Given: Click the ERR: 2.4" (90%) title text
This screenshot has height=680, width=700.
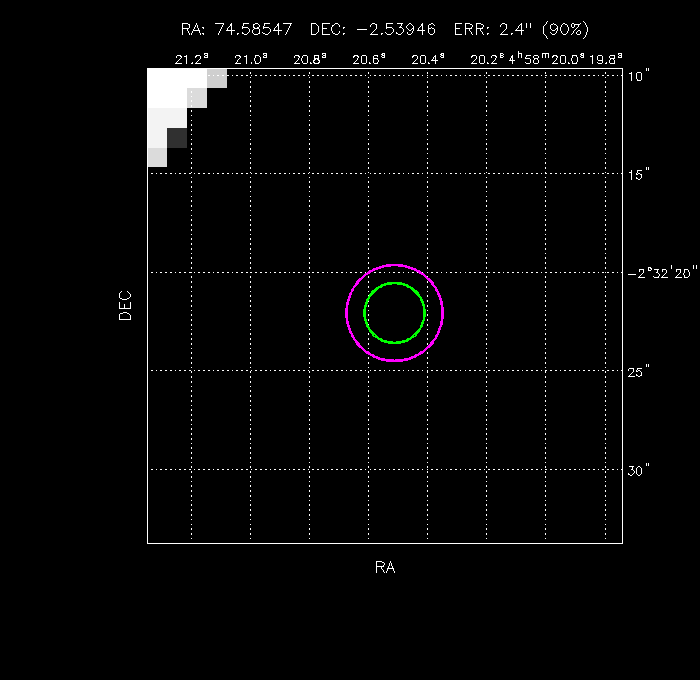Looking at the screenshot, I should pyautogui.click(x=521, y=29).
